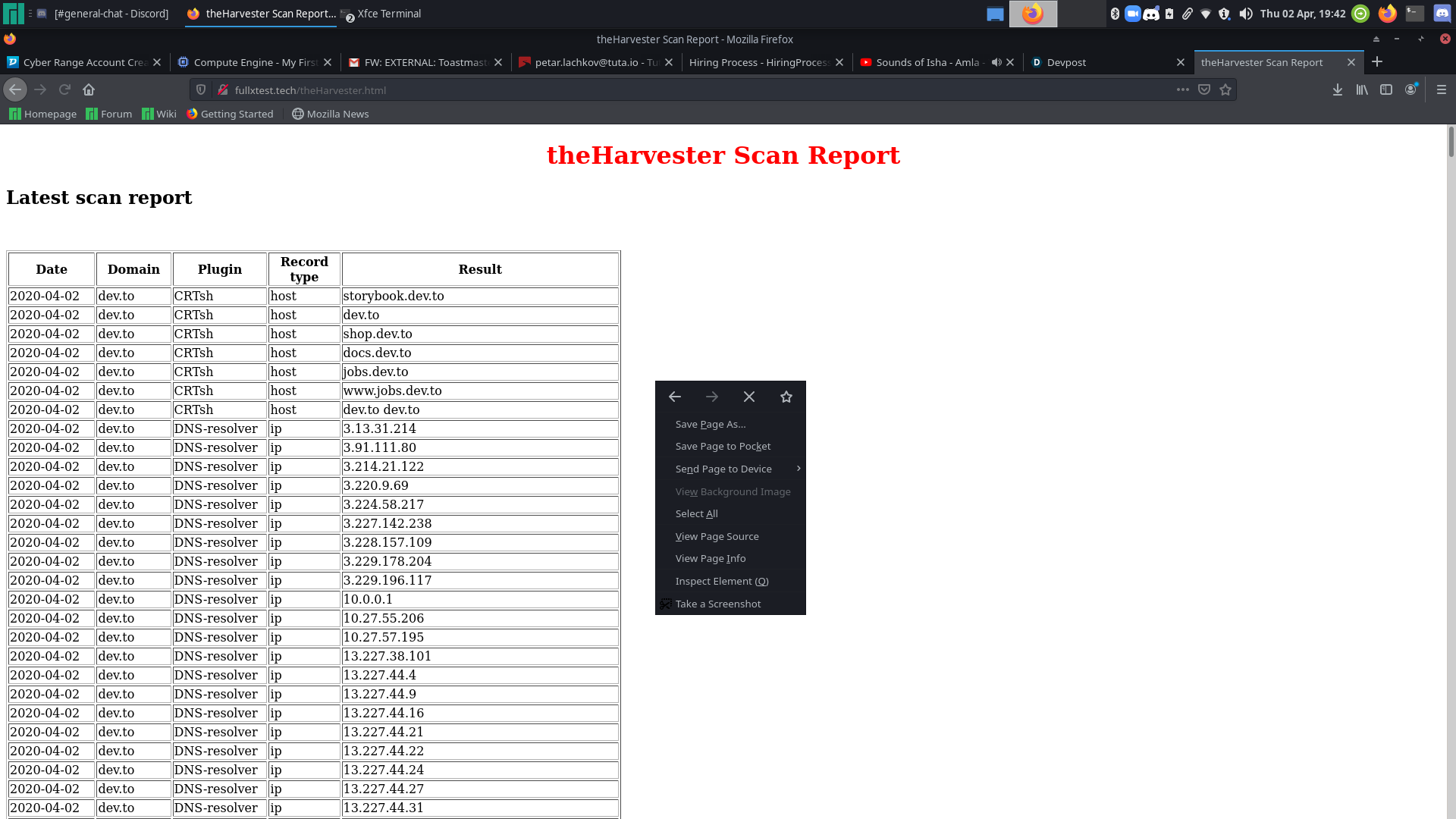Click the stop X in context menu
This screenshot has width=1456, height=819.
coord(749,397)
